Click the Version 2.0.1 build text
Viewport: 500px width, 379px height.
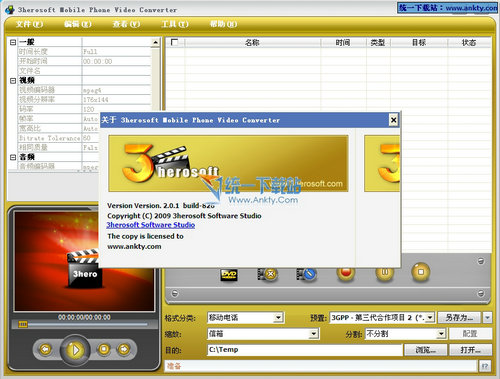pos(161,206)
